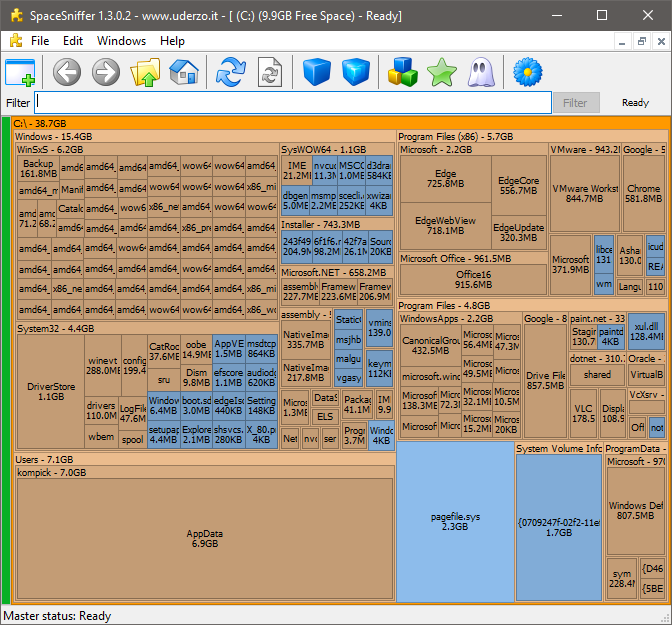672x625 pixels.
Task: Start a master rescan with blue arrows icon
Action: click(231, 72)
